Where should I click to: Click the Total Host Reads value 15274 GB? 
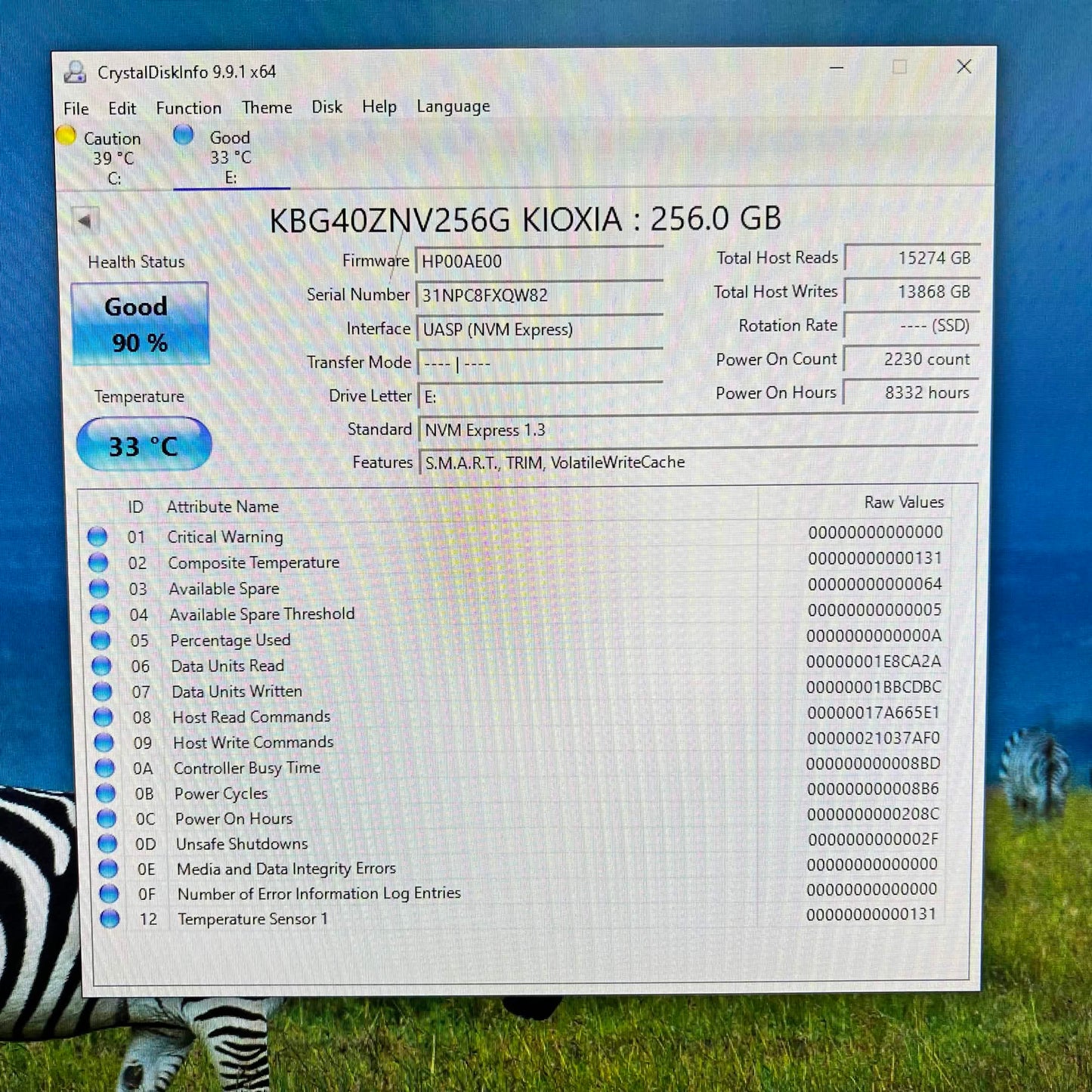[912, 258]
